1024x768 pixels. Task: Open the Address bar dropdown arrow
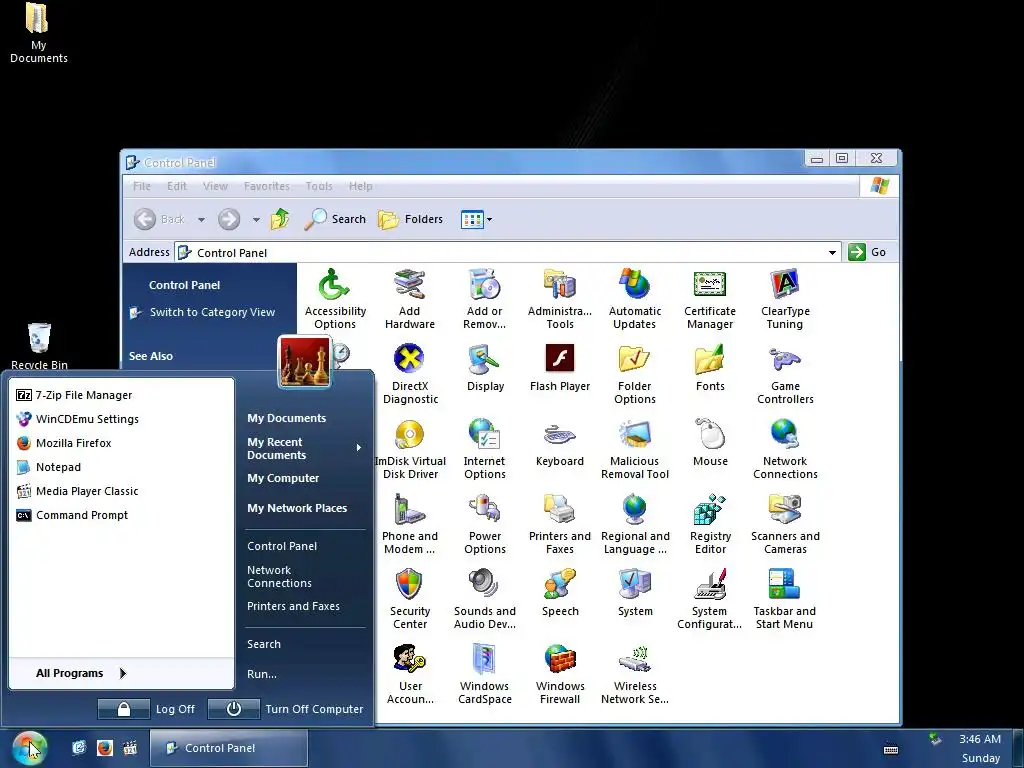(832, 253)
